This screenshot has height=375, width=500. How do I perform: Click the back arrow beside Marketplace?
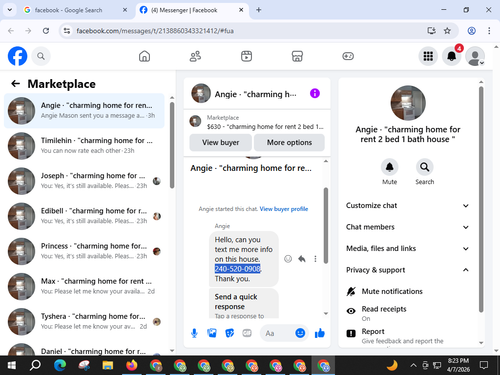pyautogui.click(x=15, y=83)
